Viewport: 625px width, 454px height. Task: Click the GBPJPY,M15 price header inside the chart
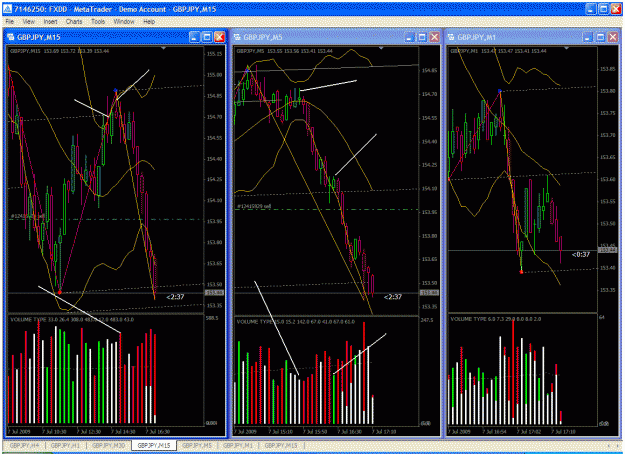(x=59, y=51)
